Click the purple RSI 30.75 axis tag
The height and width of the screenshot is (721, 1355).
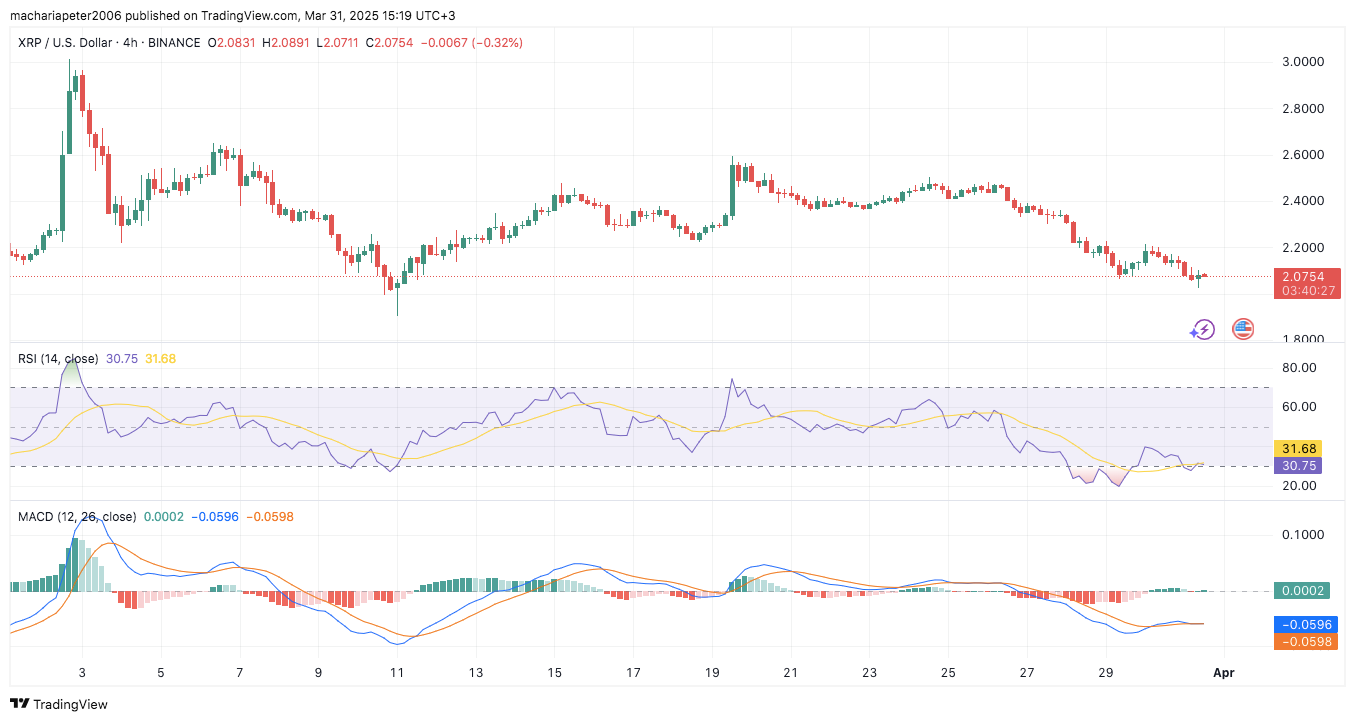[x=1297, y=465]
